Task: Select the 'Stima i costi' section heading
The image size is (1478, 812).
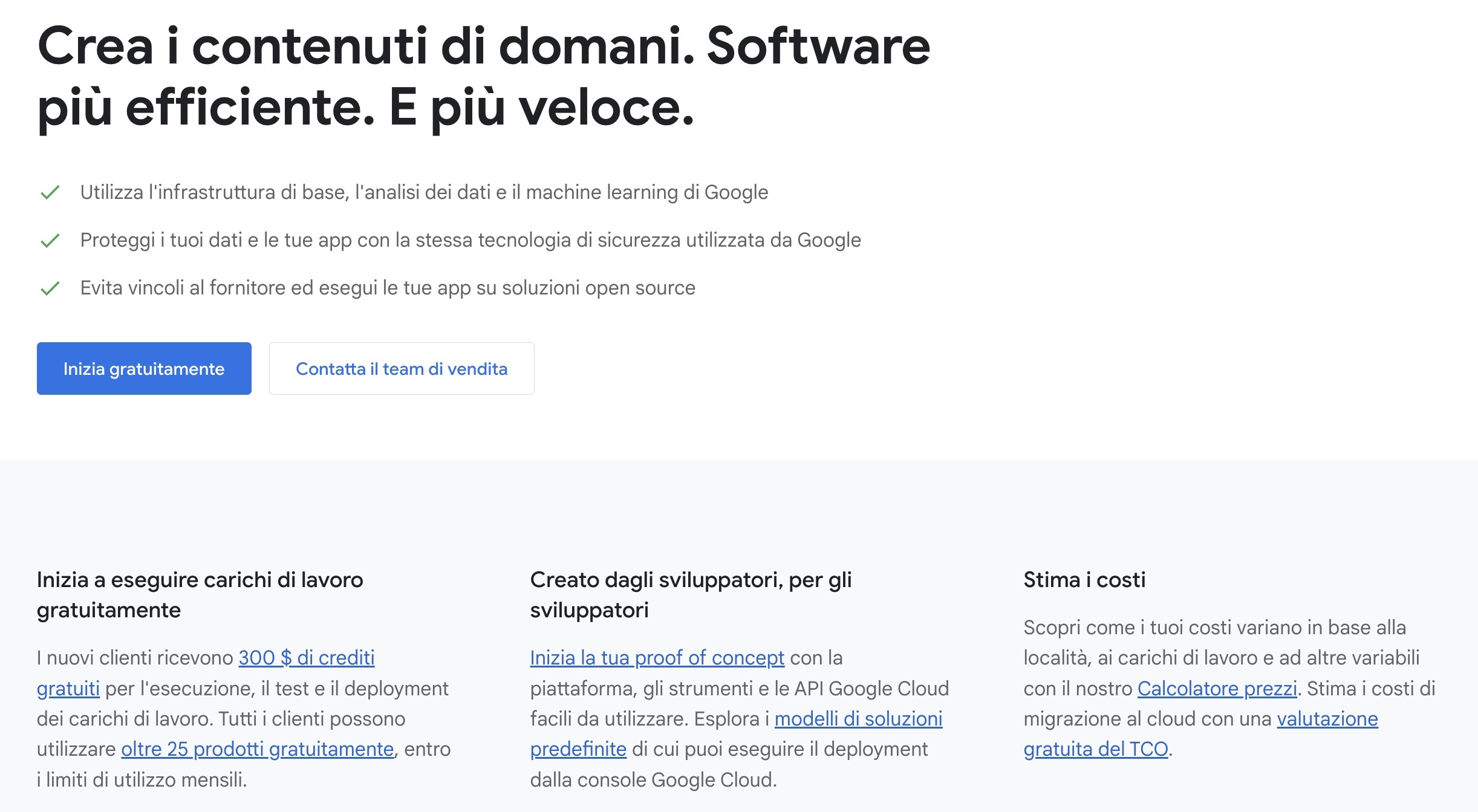Action: [1084, 580]
